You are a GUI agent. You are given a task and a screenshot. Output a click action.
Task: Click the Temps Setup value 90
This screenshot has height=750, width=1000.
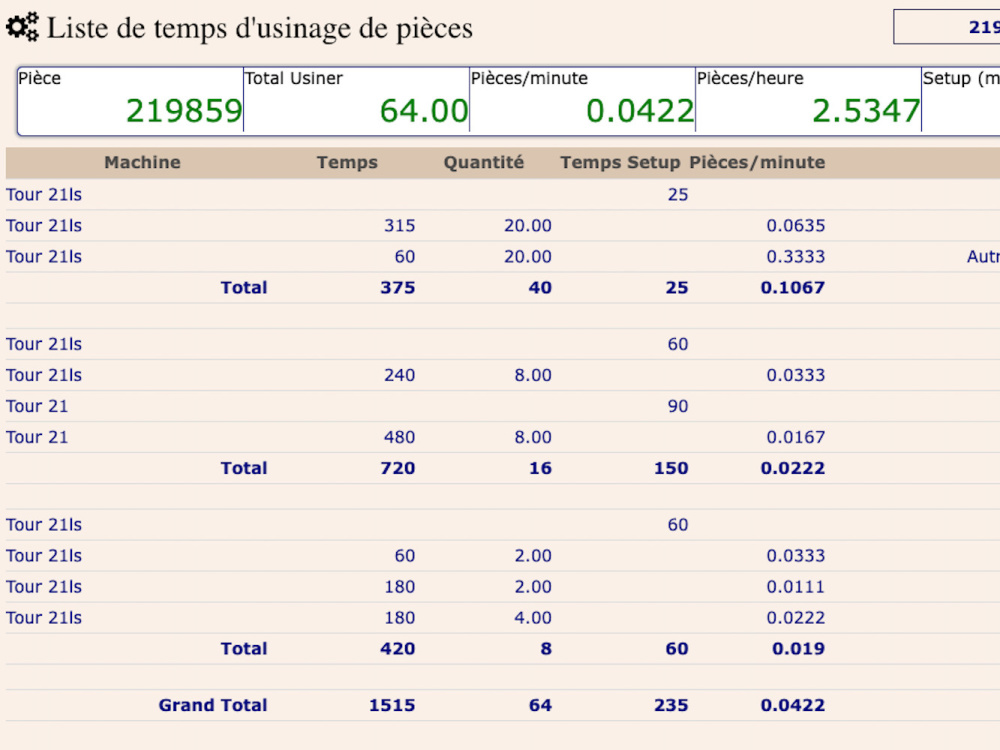[678, 406]
